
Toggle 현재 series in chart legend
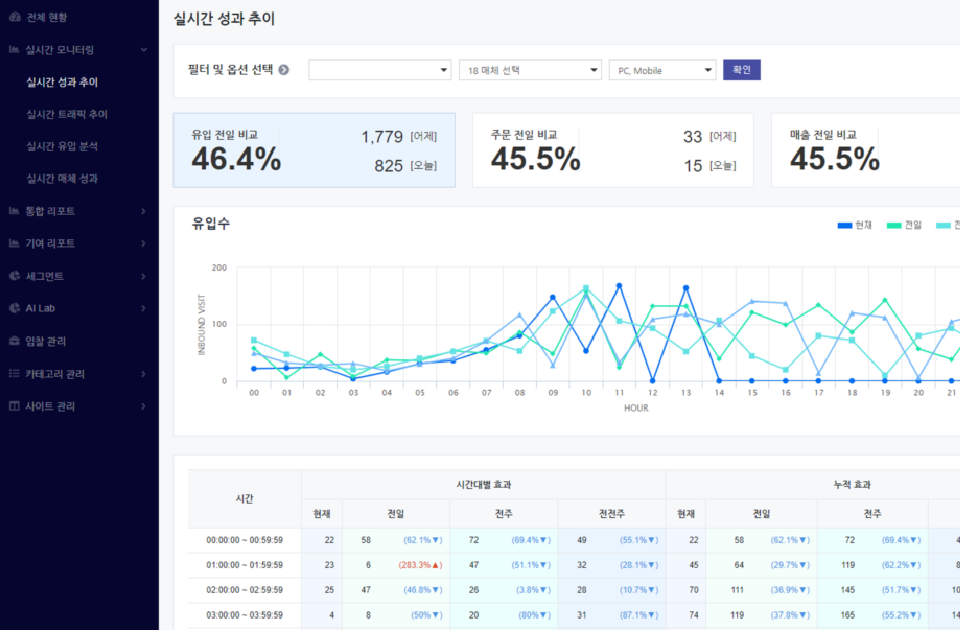point(855,225)
